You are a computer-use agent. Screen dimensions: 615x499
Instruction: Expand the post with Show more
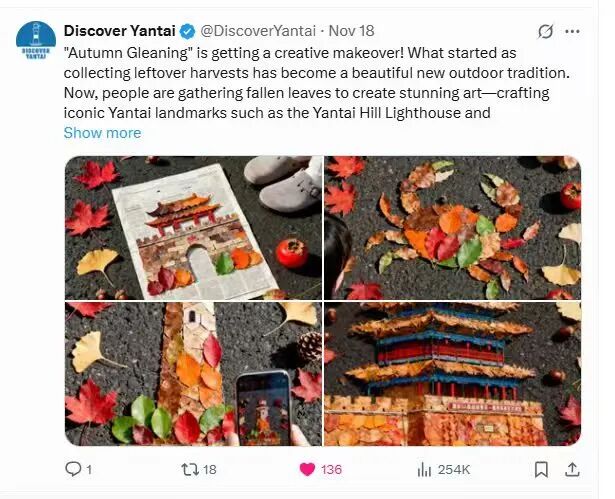102,132
